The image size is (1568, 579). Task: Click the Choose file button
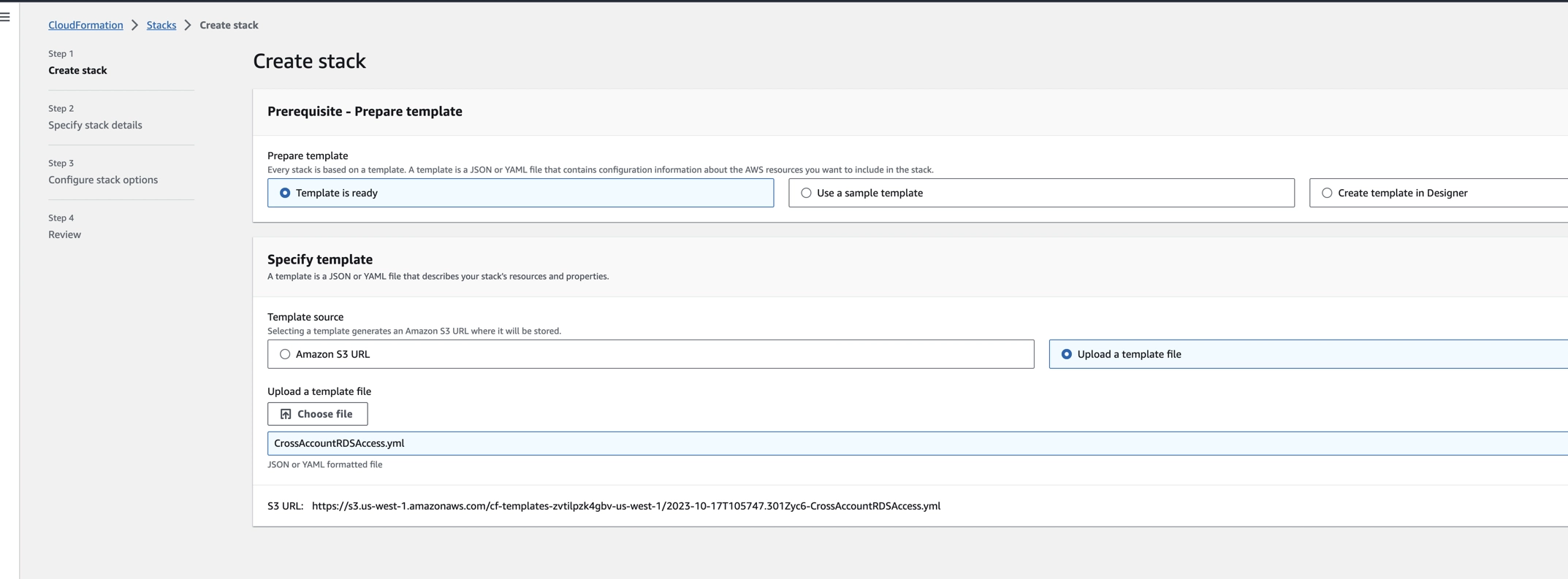317,414
